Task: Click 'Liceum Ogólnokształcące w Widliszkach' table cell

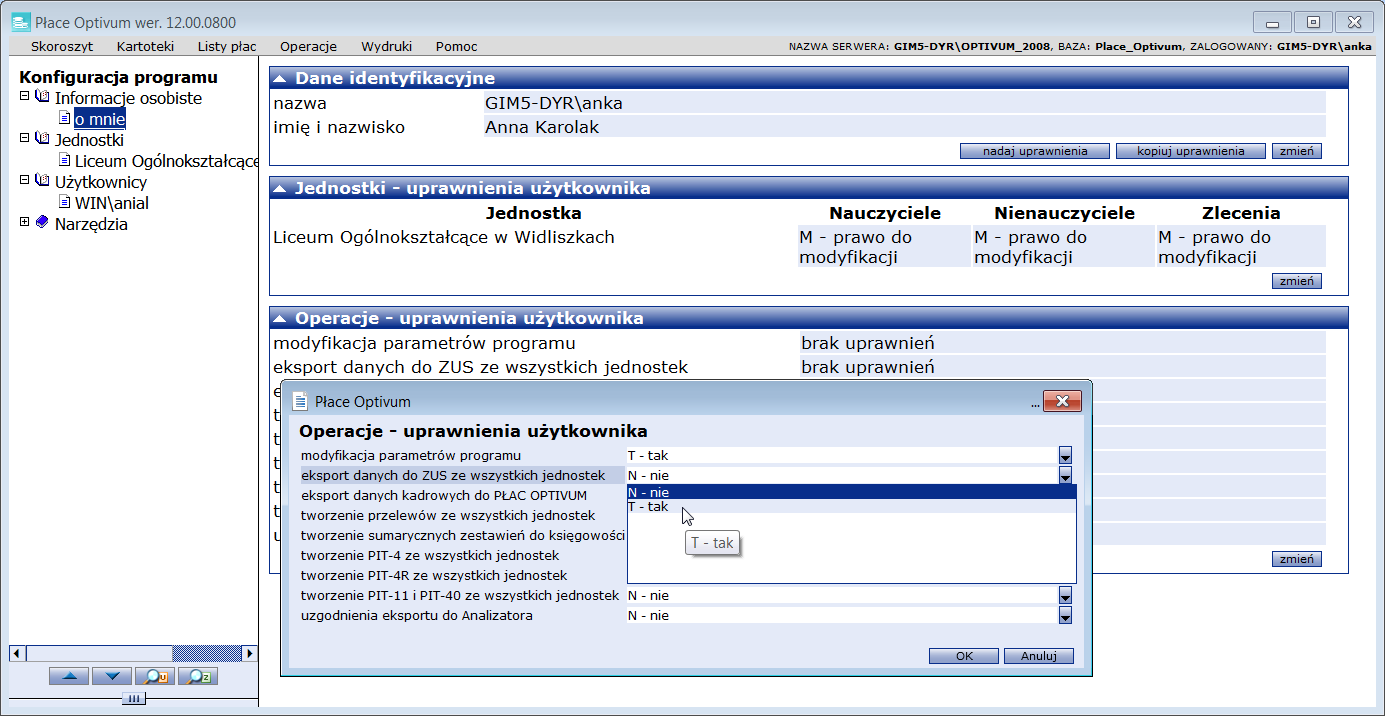Action: point(444,237)
